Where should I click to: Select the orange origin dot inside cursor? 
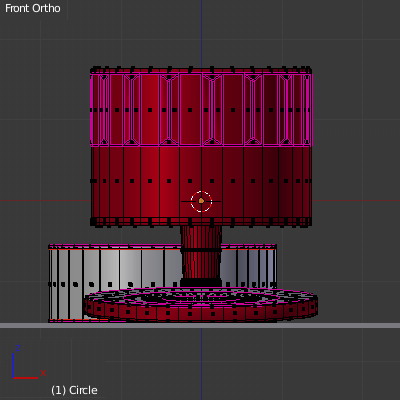tap(201, 201)
